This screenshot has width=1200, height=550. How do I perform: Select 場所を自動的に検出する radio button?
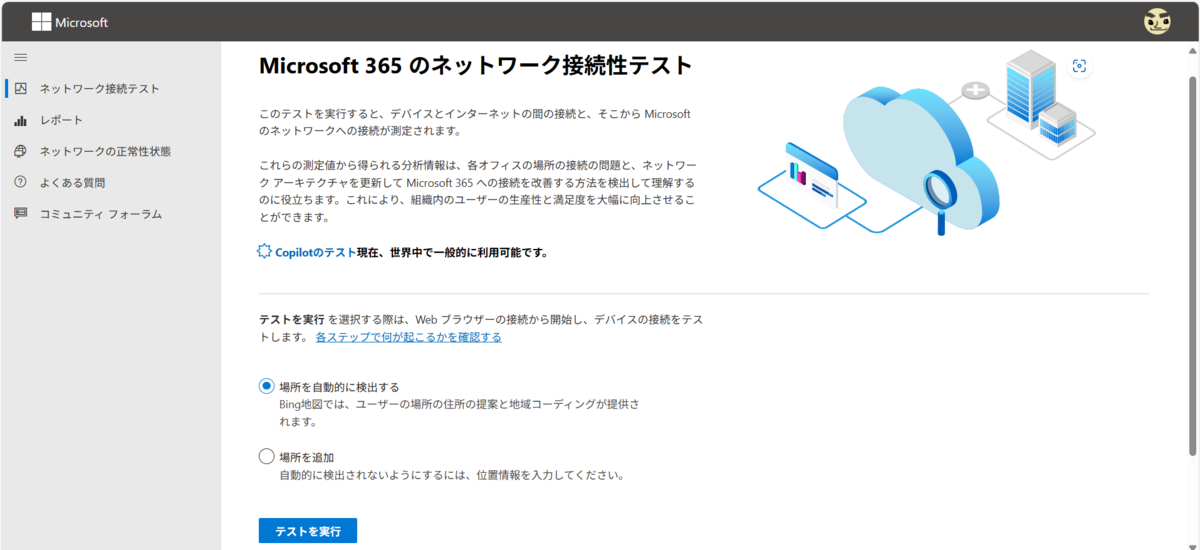266,386
